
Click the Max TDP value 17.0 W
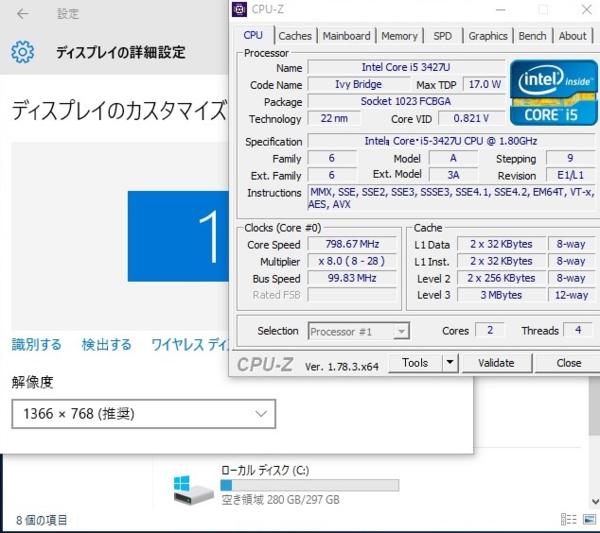[x=484, y=84]
